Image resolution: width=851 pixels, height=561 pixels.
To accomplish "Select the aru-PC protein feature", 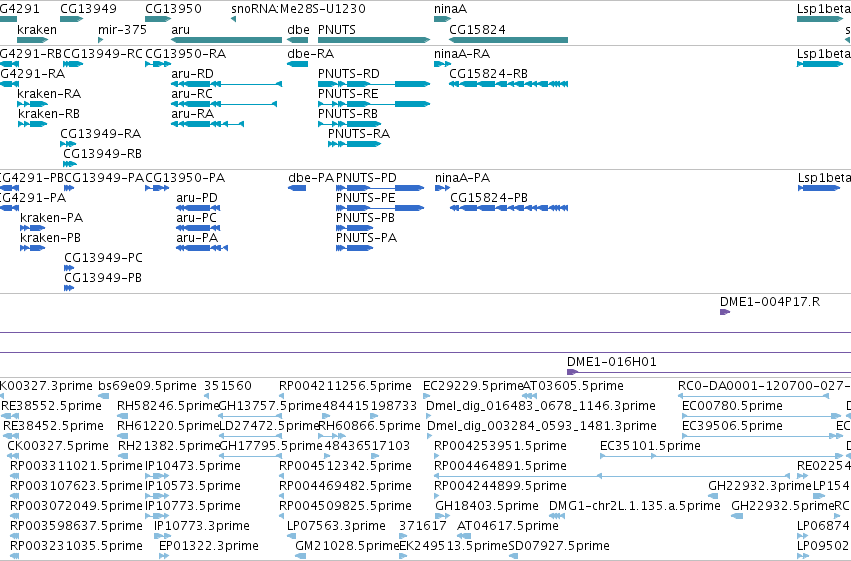I will [x=198, y=228].
